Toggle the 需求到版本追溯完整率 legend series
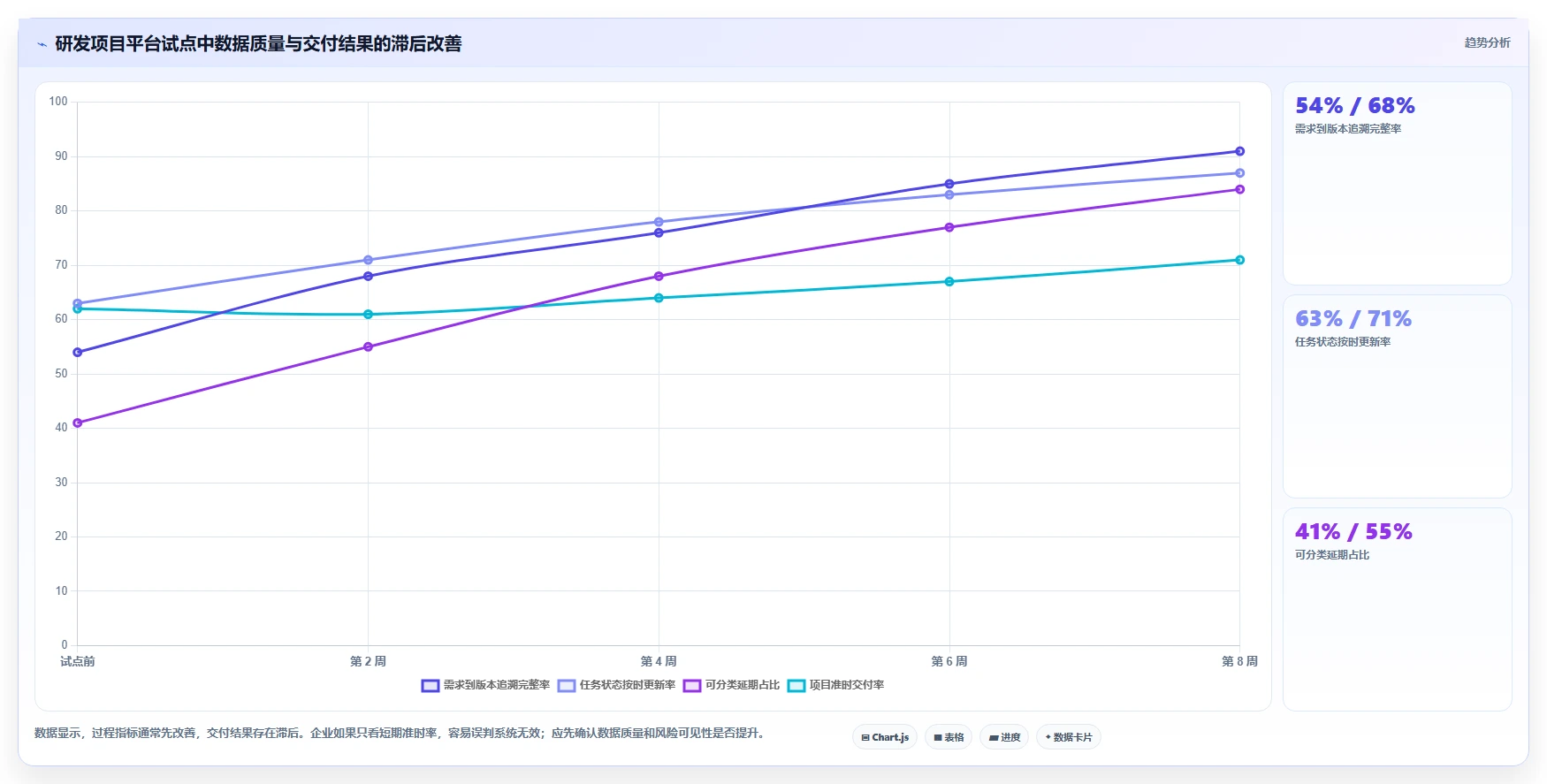This screenshot has height=784, width=1547. point(485,685)
